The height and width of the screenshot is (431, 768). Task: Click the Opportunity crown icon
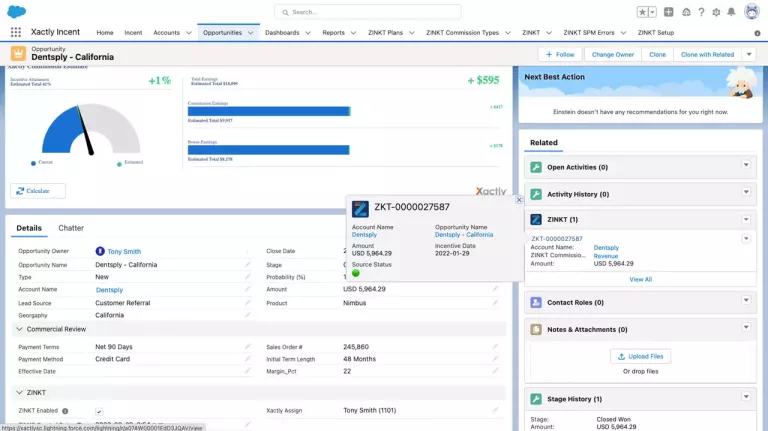click(x=18, y=53)
